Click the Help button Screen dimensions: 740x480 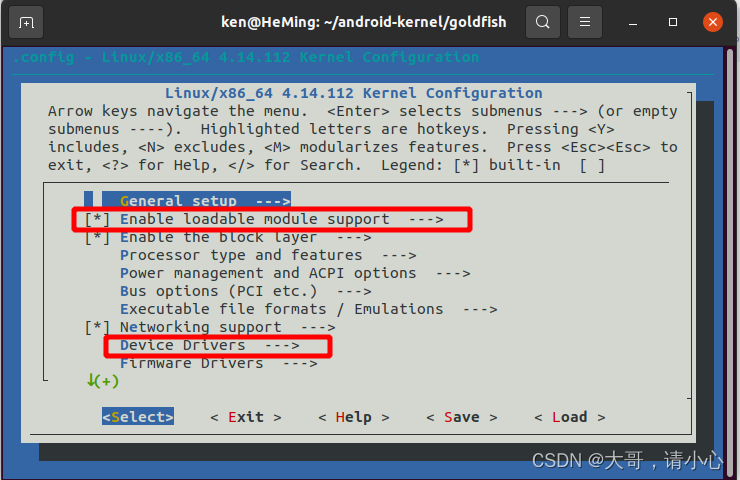coord(354,417)
